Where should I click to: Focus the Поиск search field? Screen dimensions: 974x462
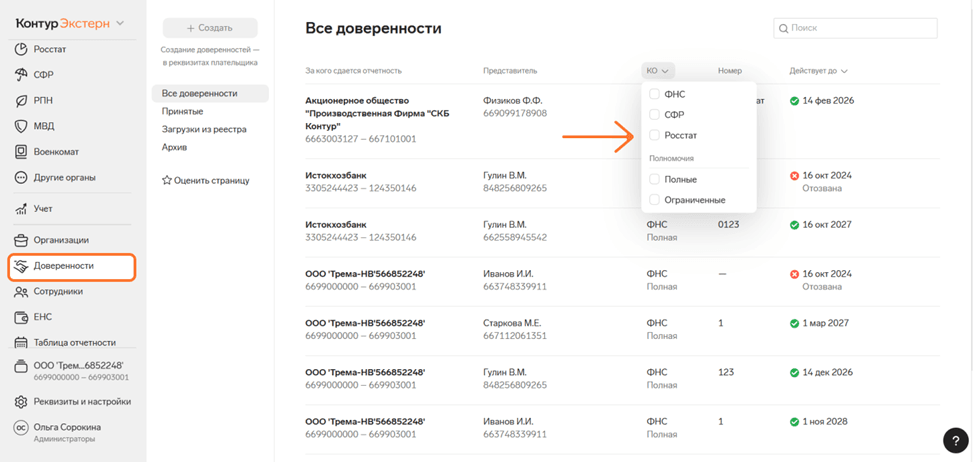click(x=855, y=28)
